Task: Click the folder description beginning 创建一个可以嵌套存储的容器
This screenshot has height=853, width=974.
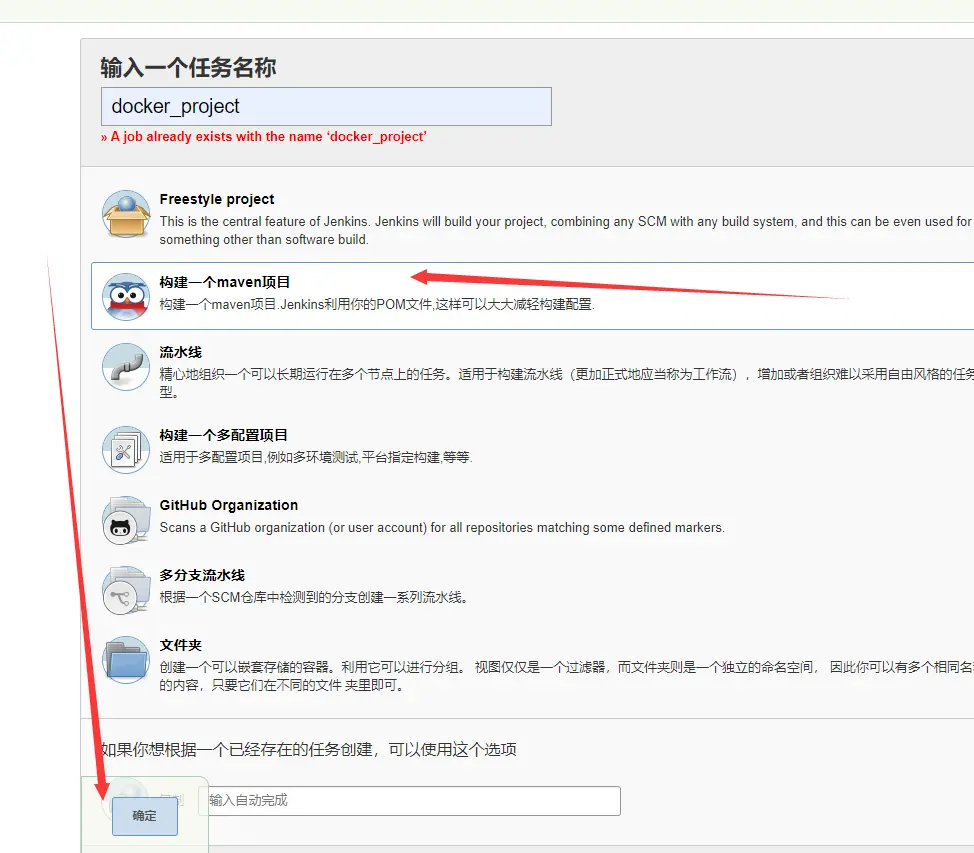Action: tap(567, 676)
